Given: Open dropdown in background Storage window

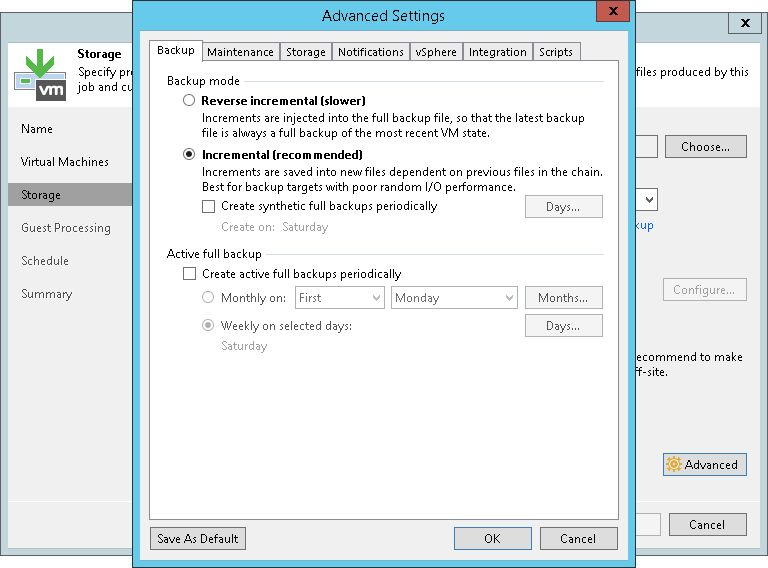Looking at the screenshot, I should click(x=648, y=200).
